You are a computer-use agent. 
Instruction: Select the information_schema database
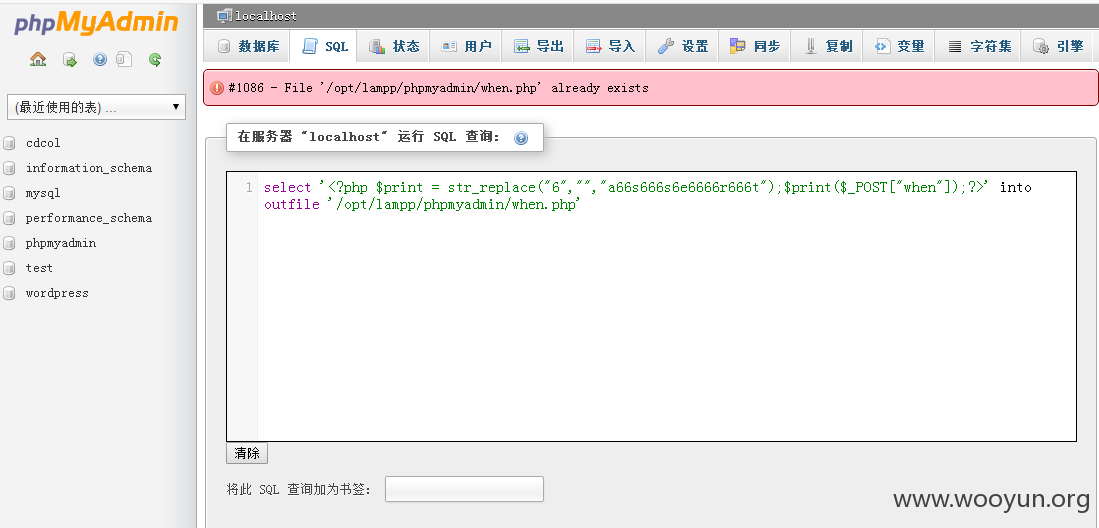coord(89,168)
